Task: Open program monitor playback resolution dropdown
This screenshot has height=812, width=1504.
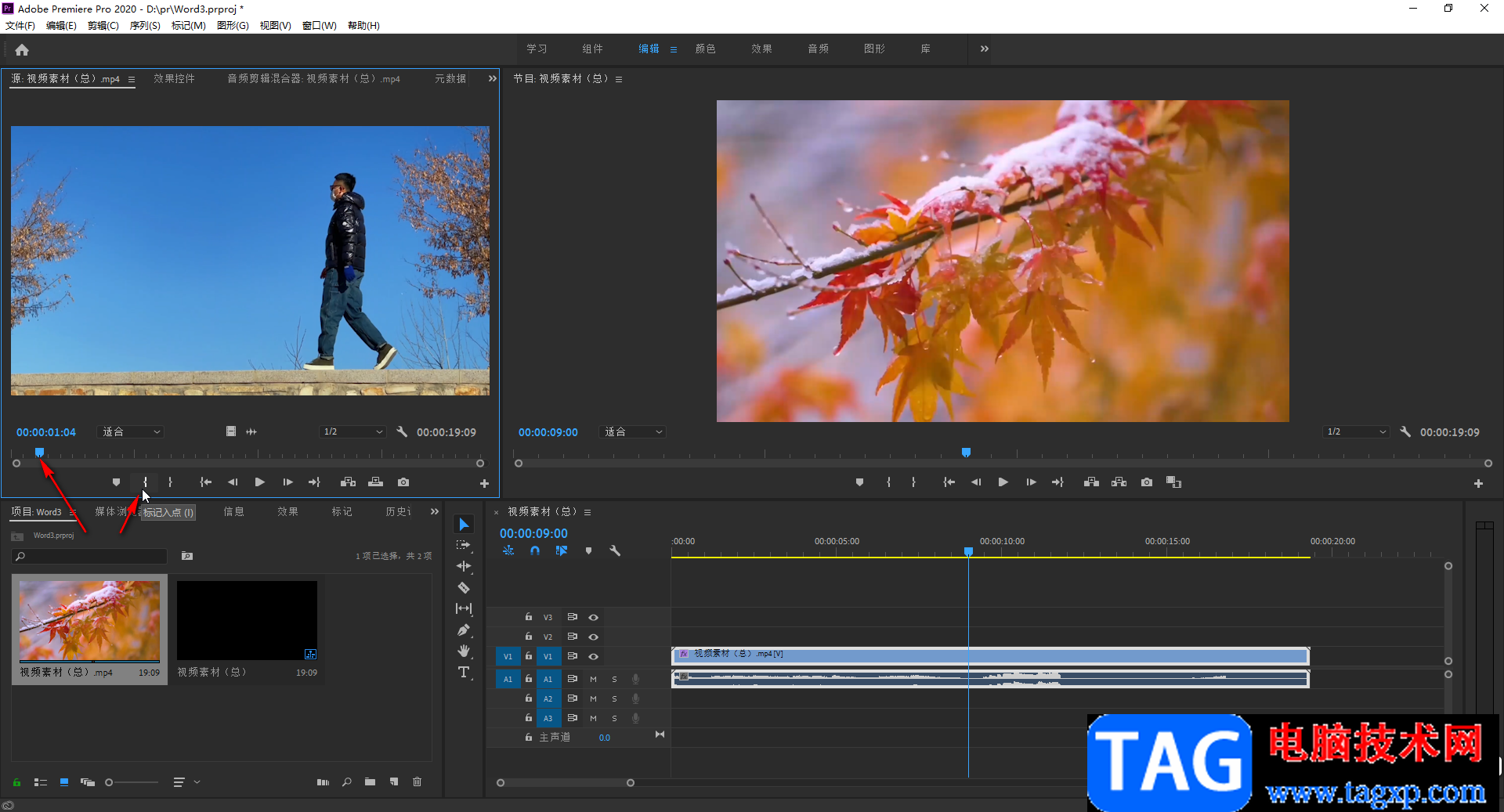Action: (x=1356, y=432)
